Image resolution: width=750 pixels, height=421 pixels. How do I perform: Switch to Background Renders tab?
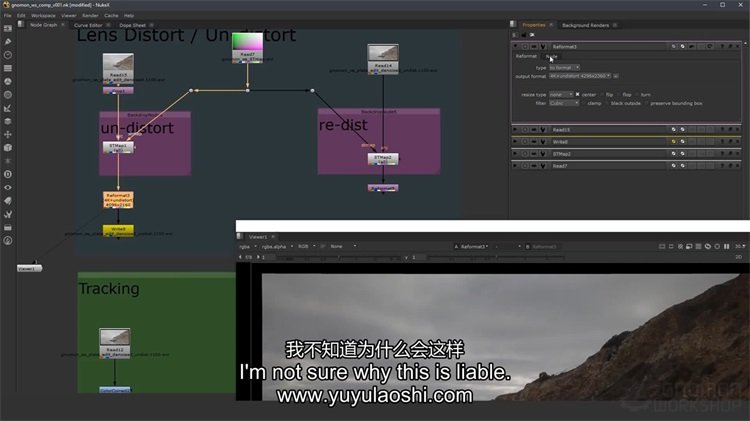tap(585, 25)
